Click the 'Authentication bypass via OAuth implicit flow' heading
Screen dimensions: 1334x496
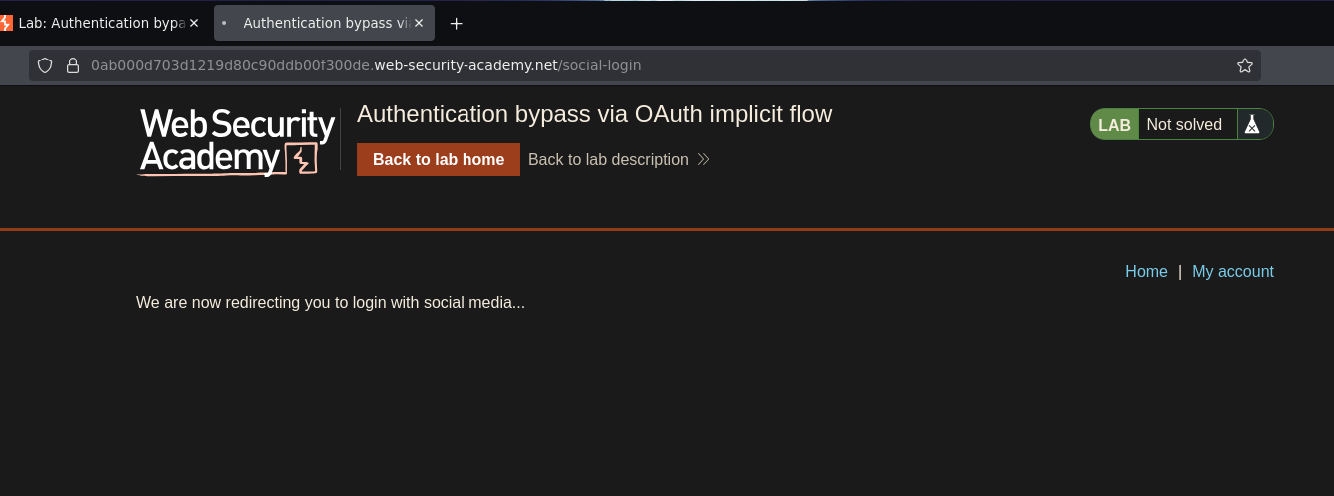594,114
